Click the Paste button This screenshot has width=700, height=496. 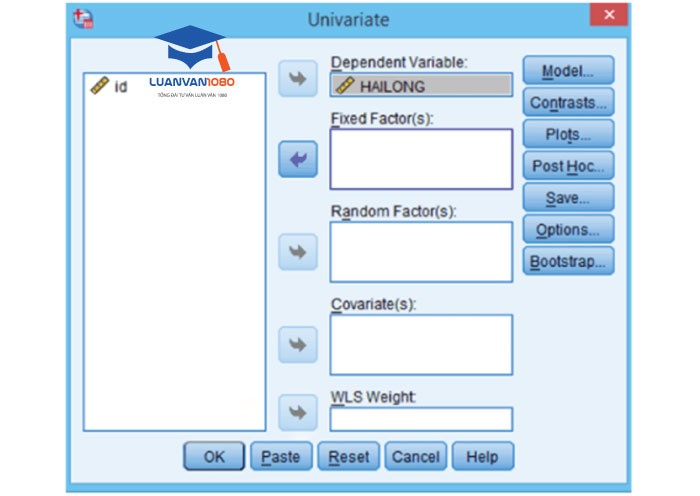281,456
